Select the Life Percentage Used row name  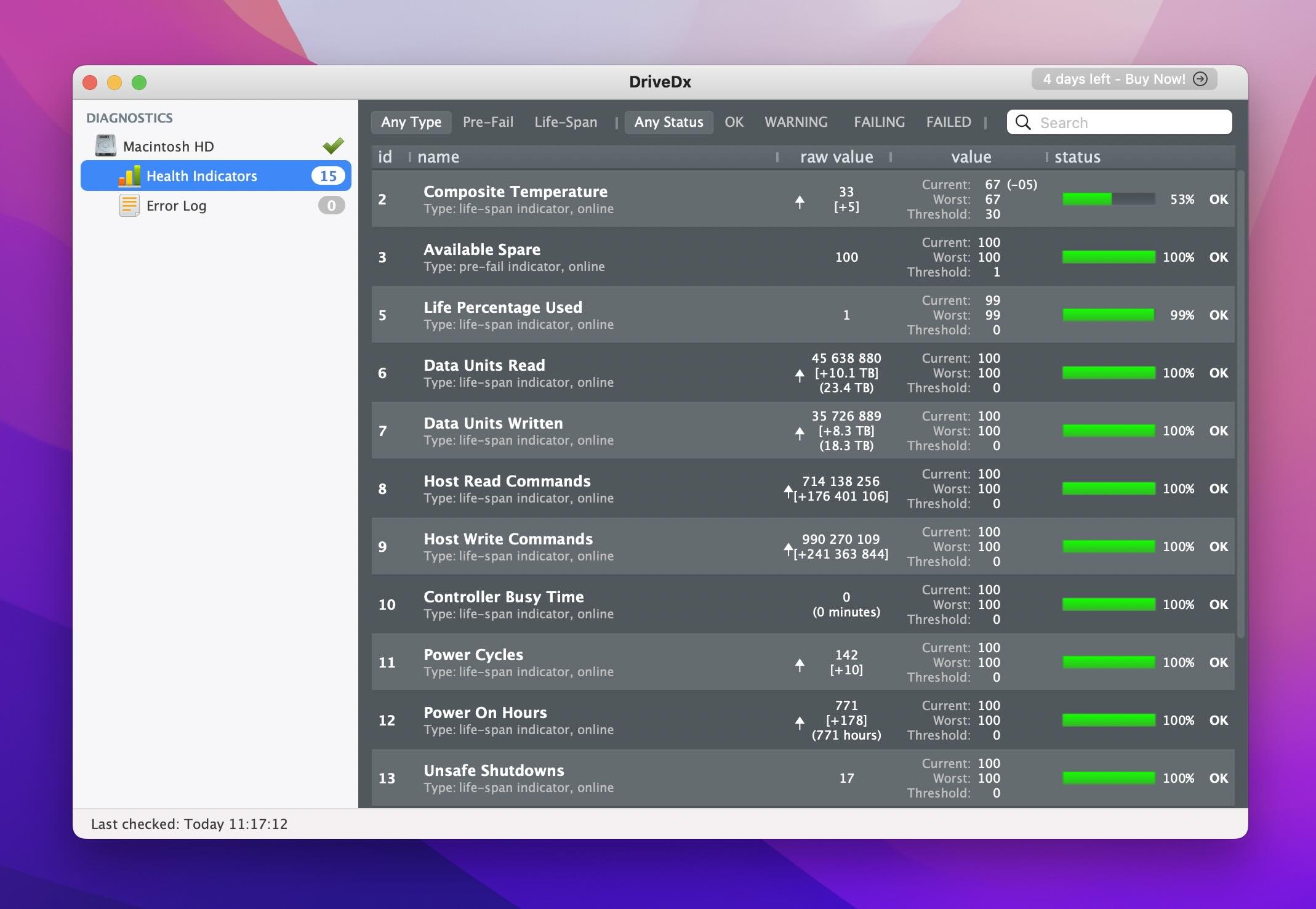(x=503, y=307)
